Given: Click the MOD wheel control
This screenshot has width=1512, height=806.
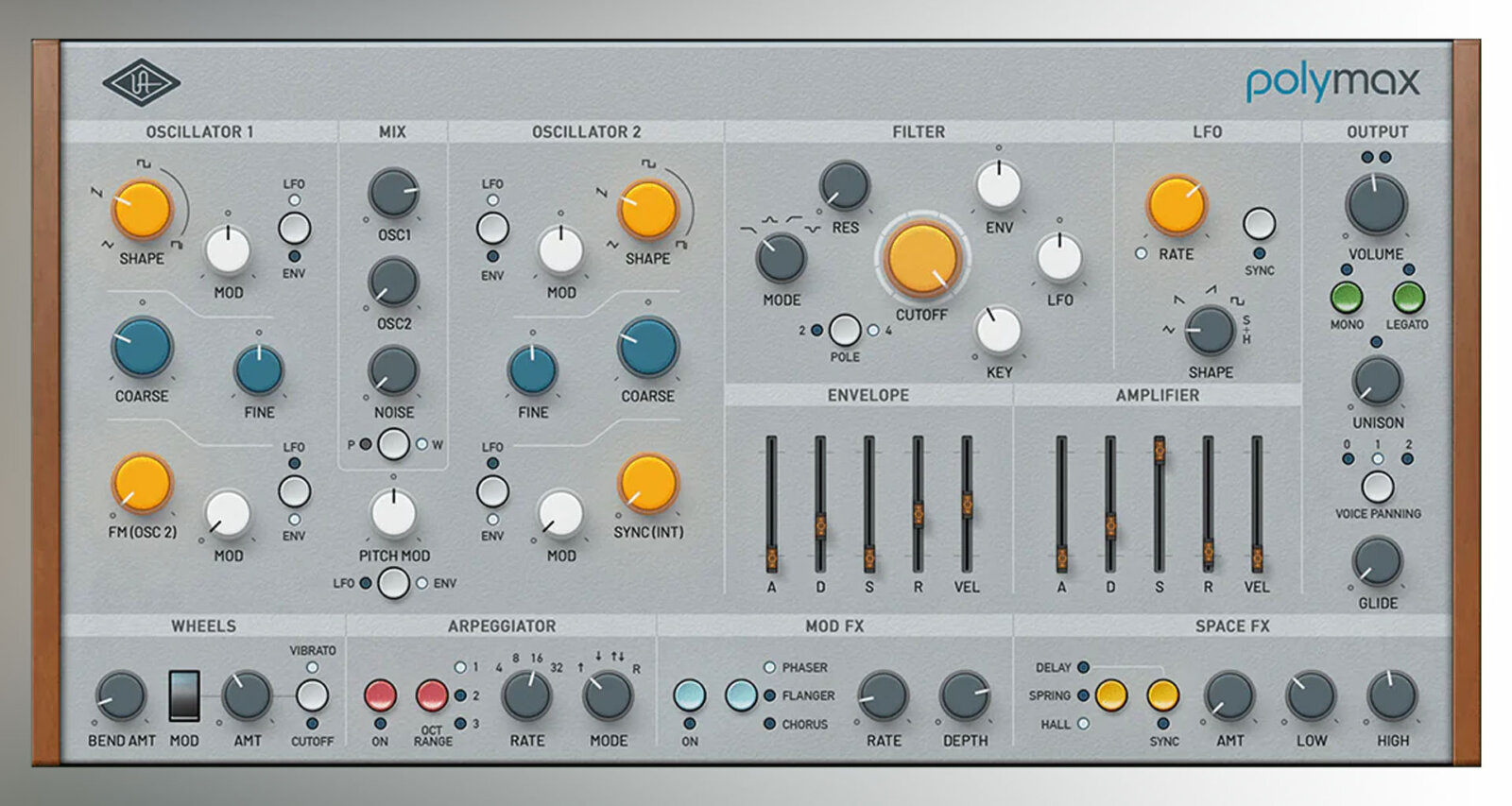Looking at the screenshot, I should pyautogui.click(x=183, y=696).
